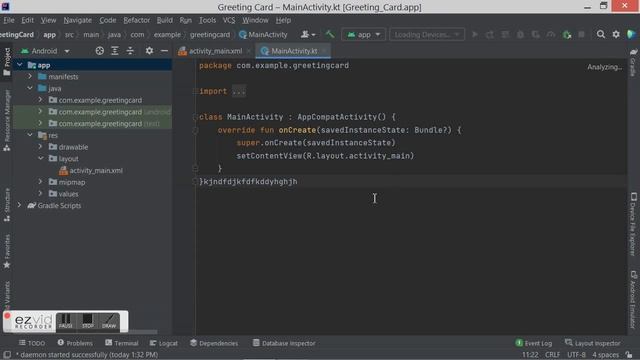Open the File menu

click(x=9, y=20)
